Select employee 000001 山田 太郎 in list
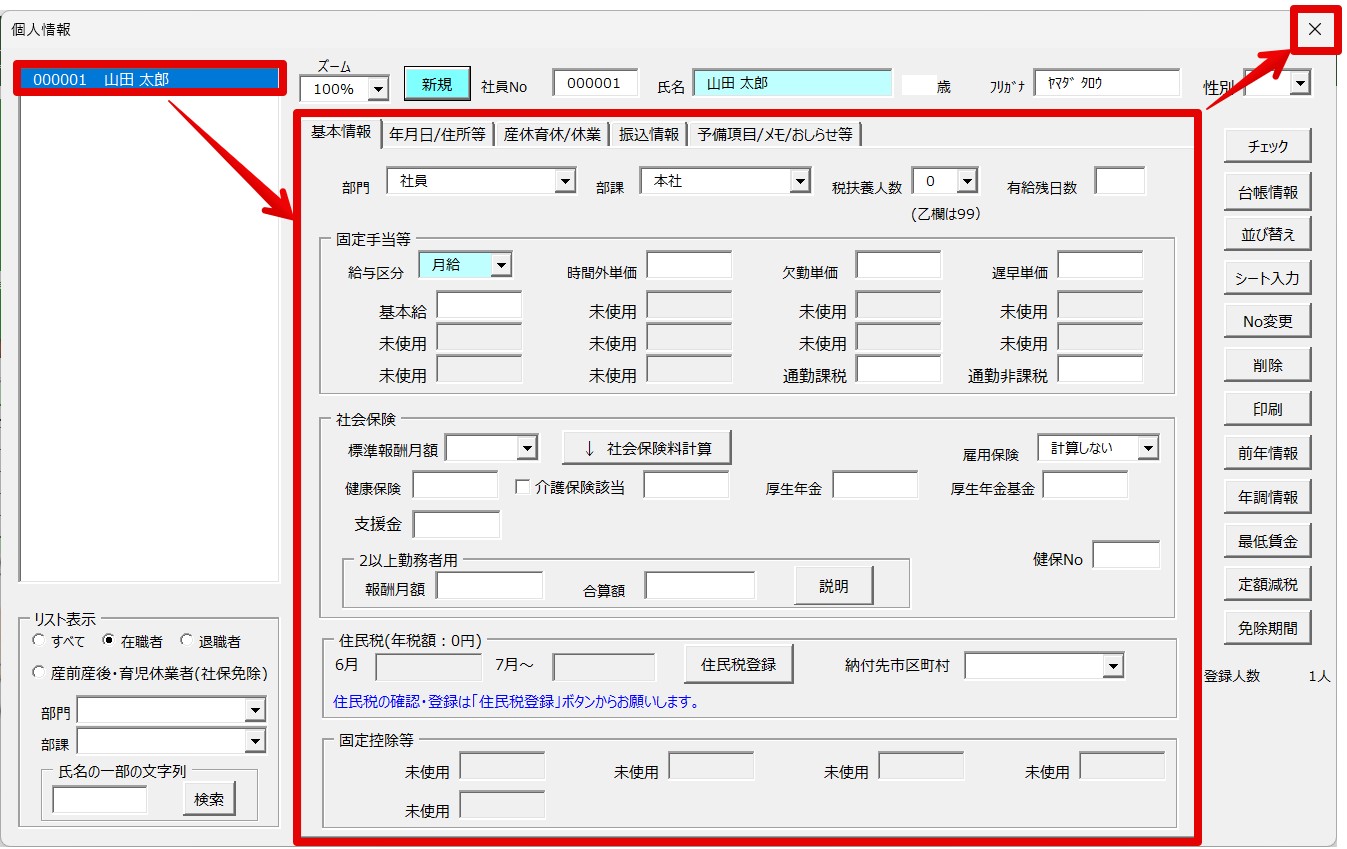This screenshot has height=849, width=1347. [x=148, y=79]
